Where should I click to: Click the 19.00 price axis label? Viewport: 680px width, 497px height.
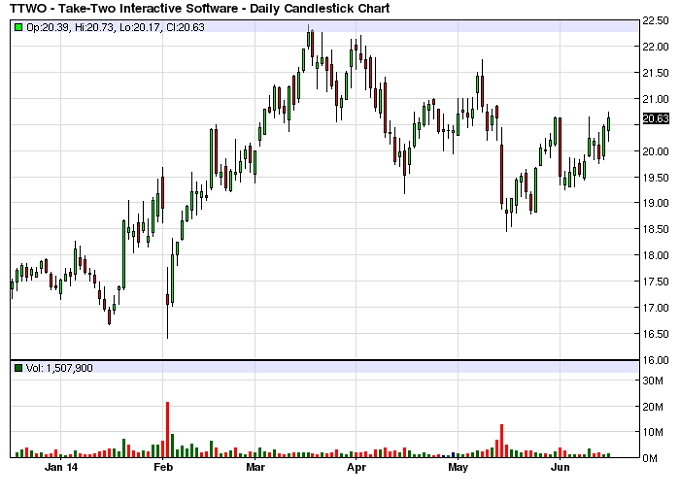[x=655, y=203]
